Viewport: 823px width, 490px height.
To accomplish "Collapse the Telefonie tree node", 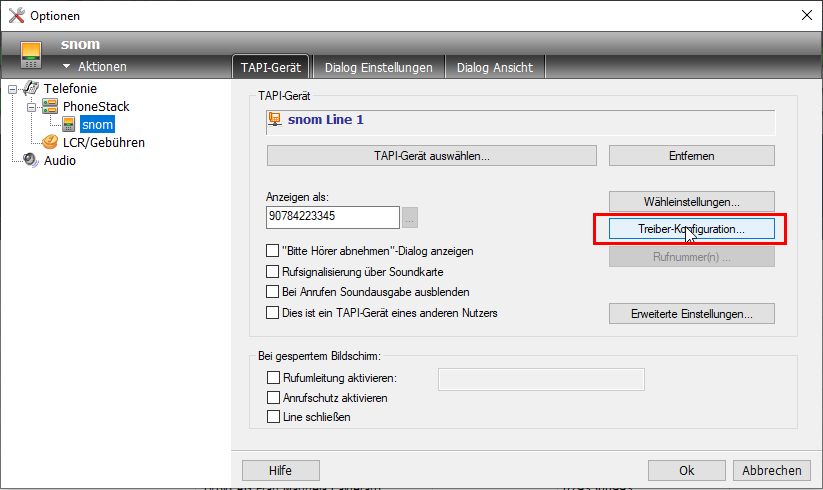I will coord(13,89).
